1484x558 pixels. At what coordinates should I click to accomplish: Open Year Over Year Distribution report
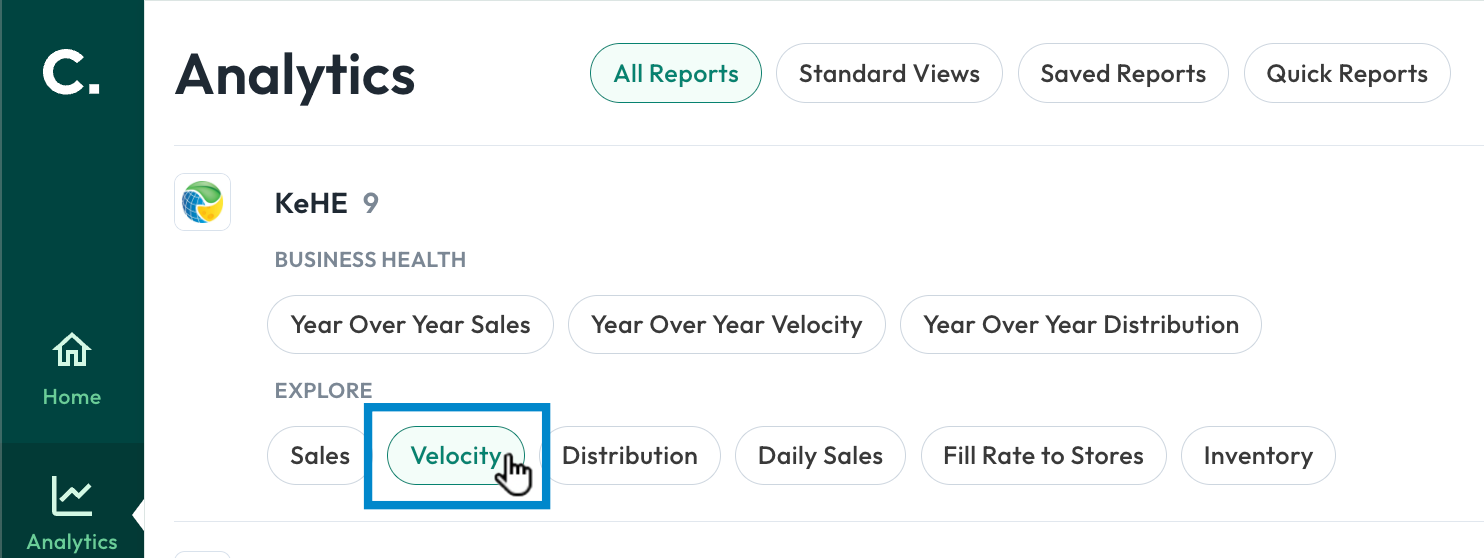click(x=1081, y=324)
